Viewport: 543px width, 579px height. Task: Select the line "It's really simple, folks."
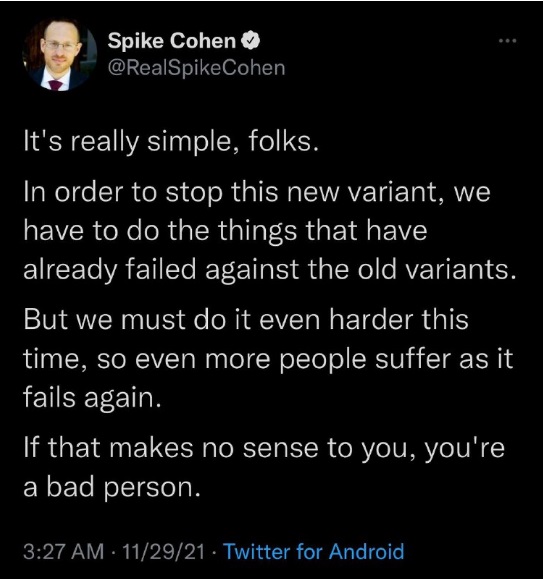pyautogui.click(x=171, y=142)
